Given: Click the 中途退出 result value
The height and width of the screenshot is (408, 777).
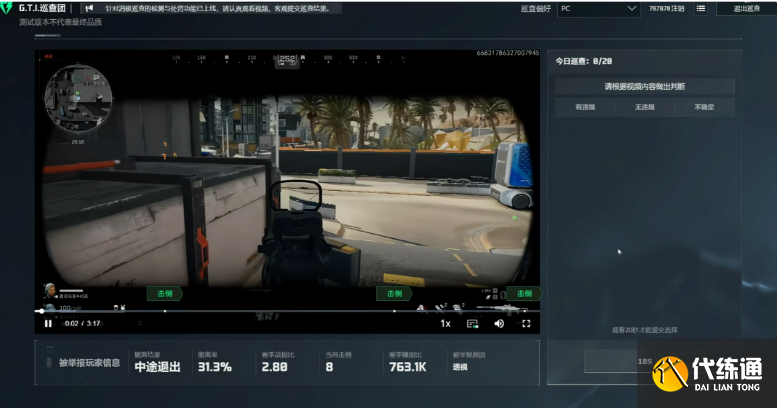Looking at the screenshot, I should [x=158, y=367].
